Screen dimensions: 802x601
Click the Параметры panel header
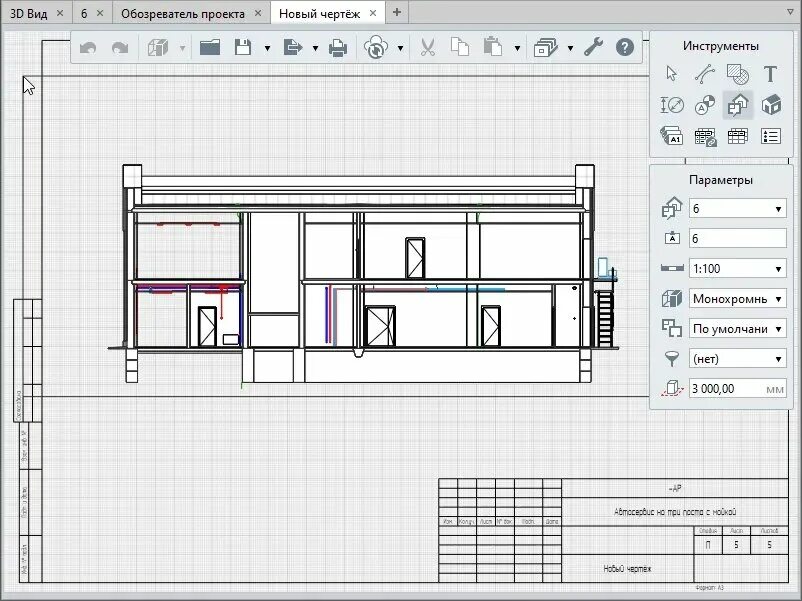(721, 180)
